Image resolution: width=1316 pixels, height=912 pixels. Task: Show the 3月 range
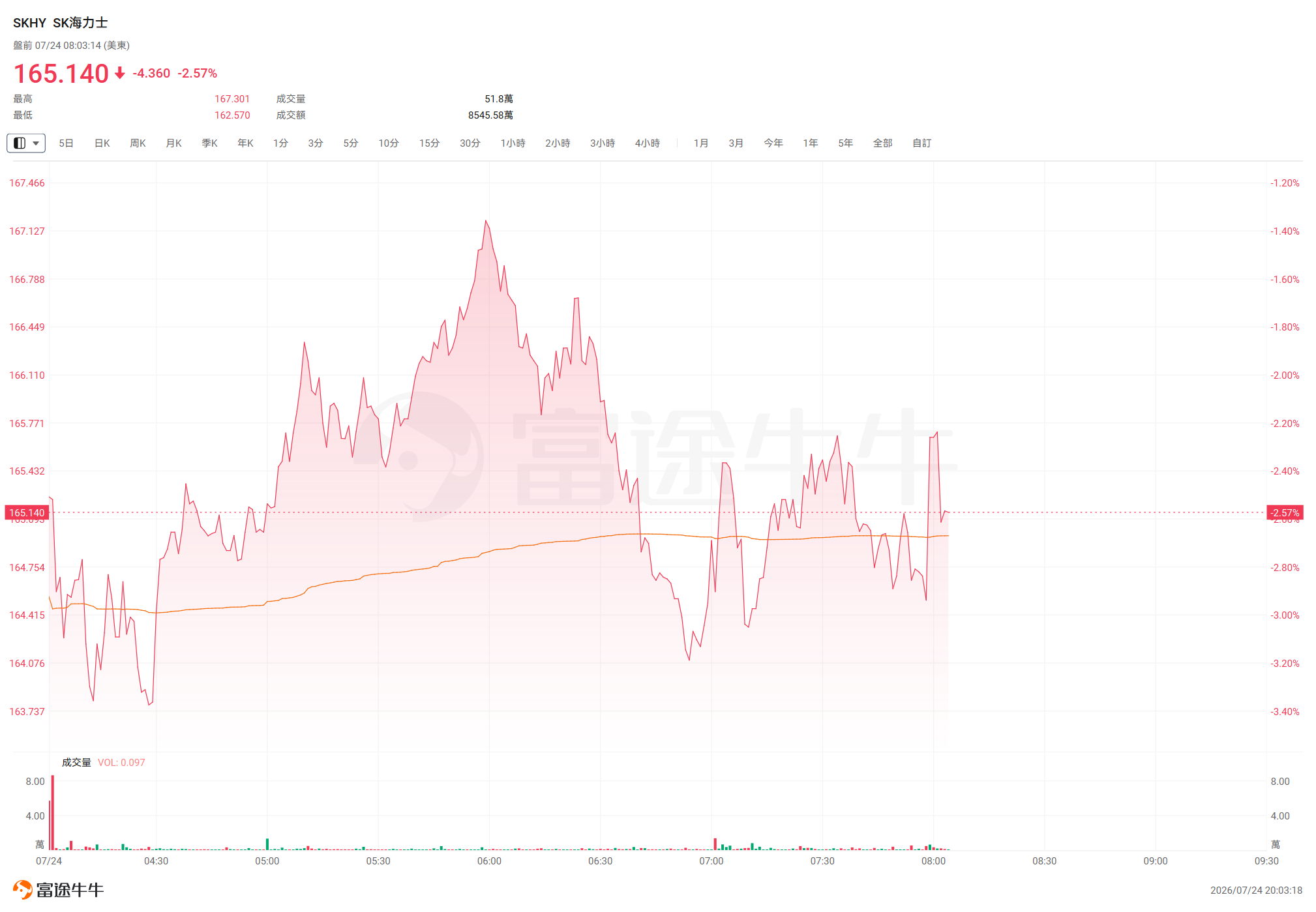tap(736, 143)
